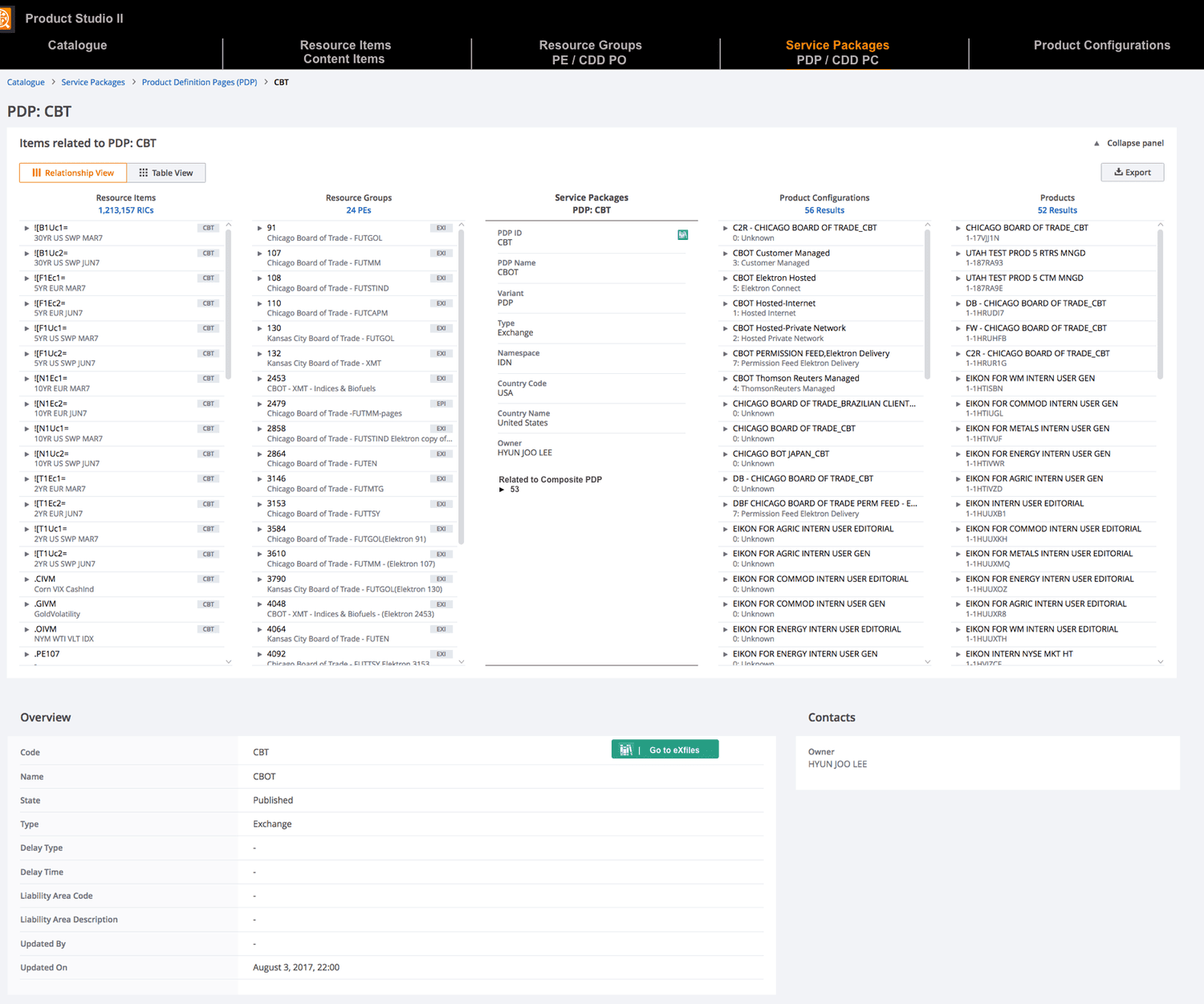This screenshot has width=1204, height=1004.
Task: Click the Updated On date August 3, 2017
Action: click(x=296, y=968)
